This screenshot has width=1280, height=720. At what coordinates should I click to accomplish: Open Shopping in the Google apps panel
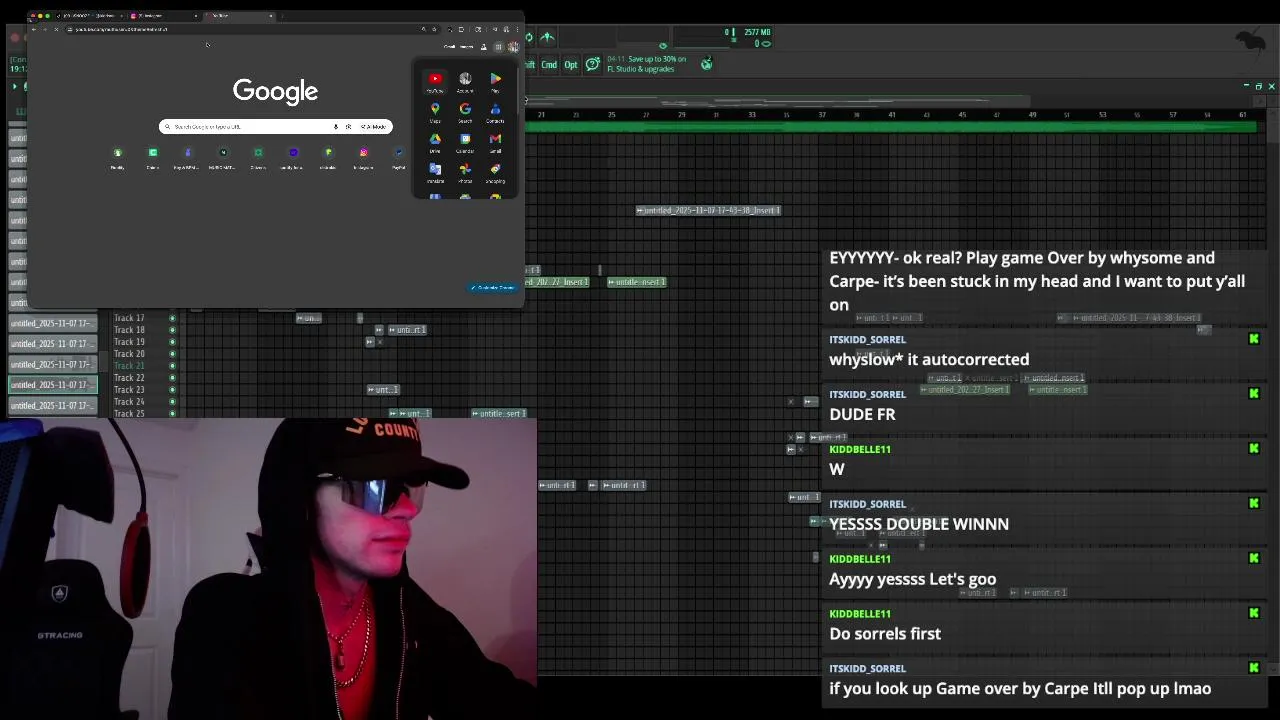[x=495, y=172]
